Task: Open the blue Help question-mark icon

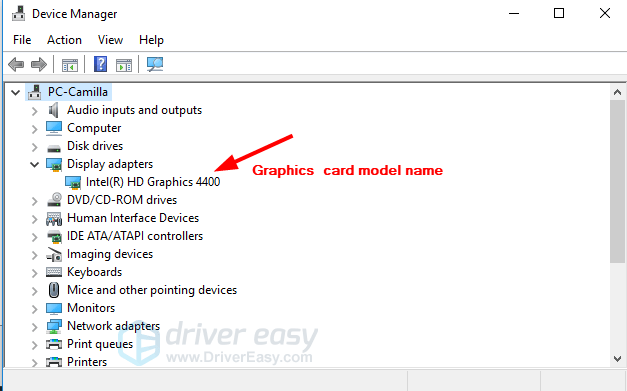Action: [100, 64]
